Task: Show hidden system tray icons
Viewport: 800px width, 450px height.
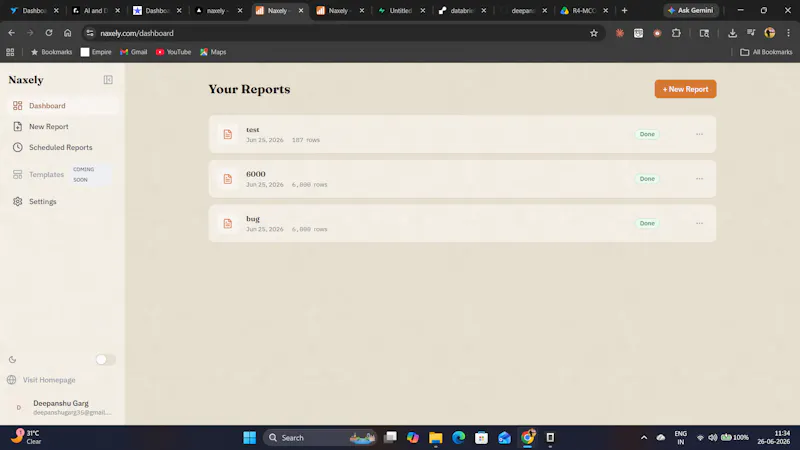Action: [x=644, y=438]
